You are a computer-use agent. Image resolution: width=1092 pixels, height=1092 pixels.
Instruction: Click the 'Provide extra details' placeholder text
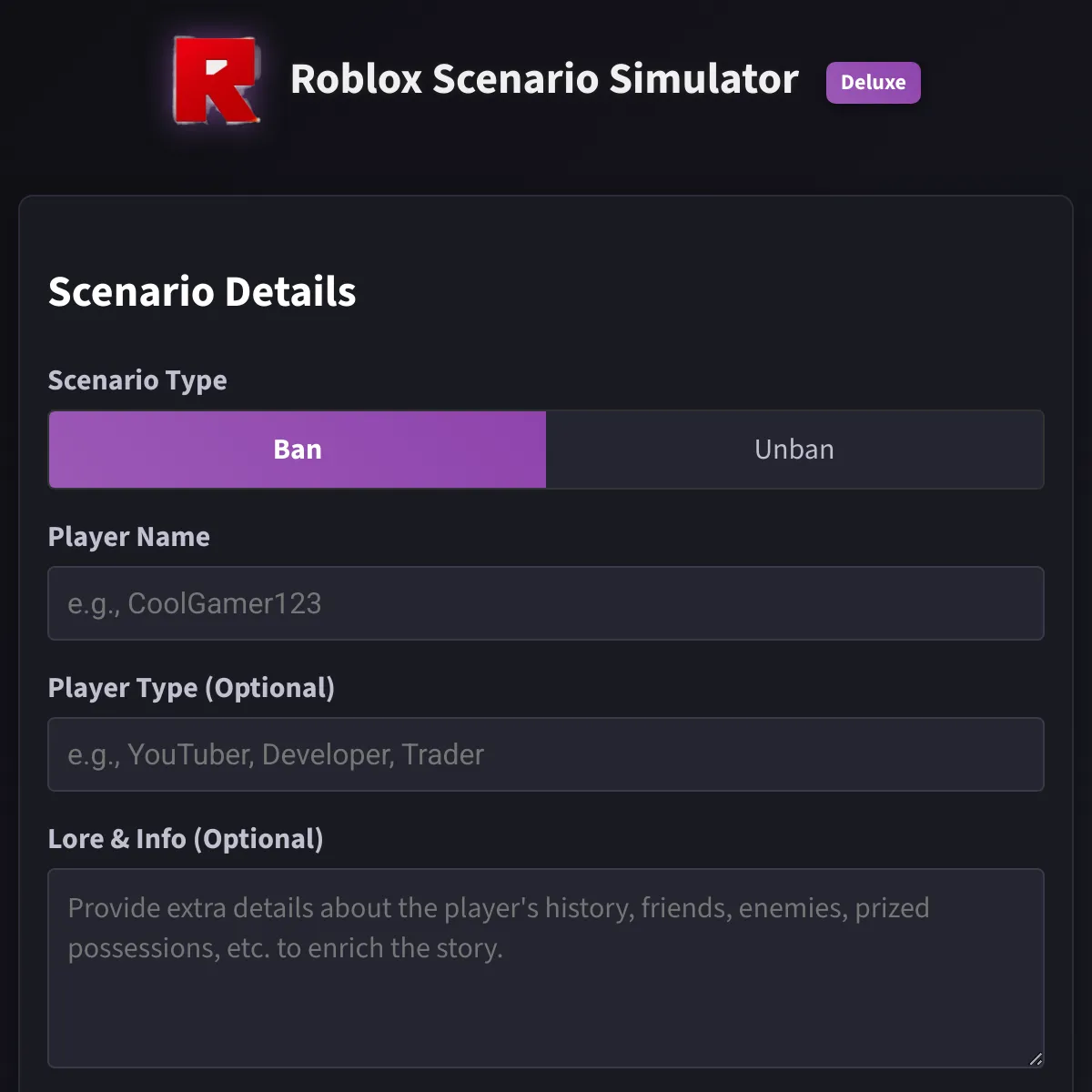pyautogui.click(x=499, y=908)
